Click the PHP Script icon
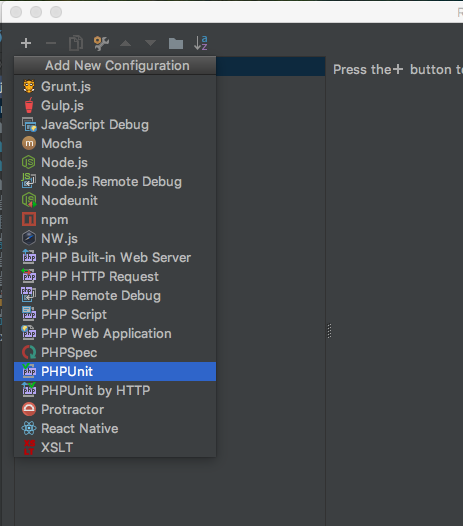This screenshot has height=526, width=463. 29,314
